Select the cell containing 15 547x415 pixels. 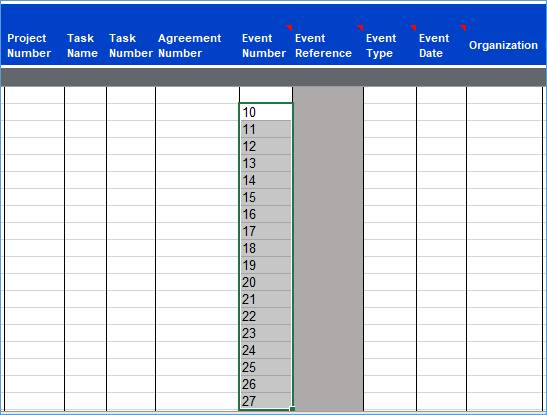tap(266, 197)
